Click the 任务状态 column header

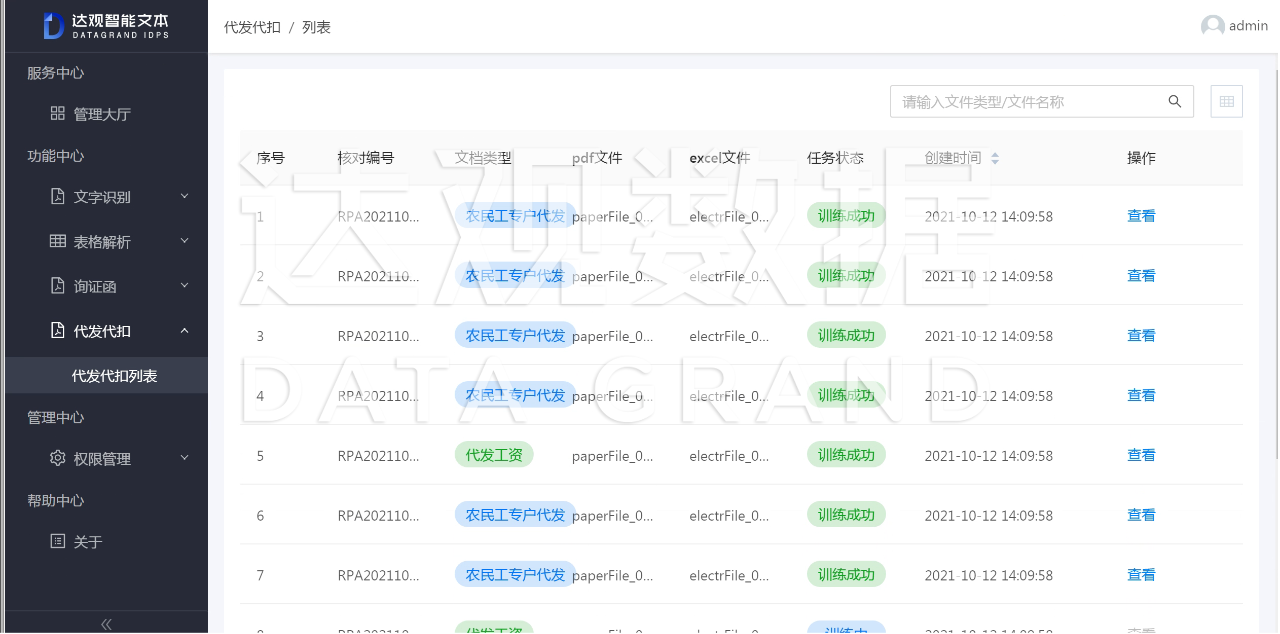click(x=835, y=158)
